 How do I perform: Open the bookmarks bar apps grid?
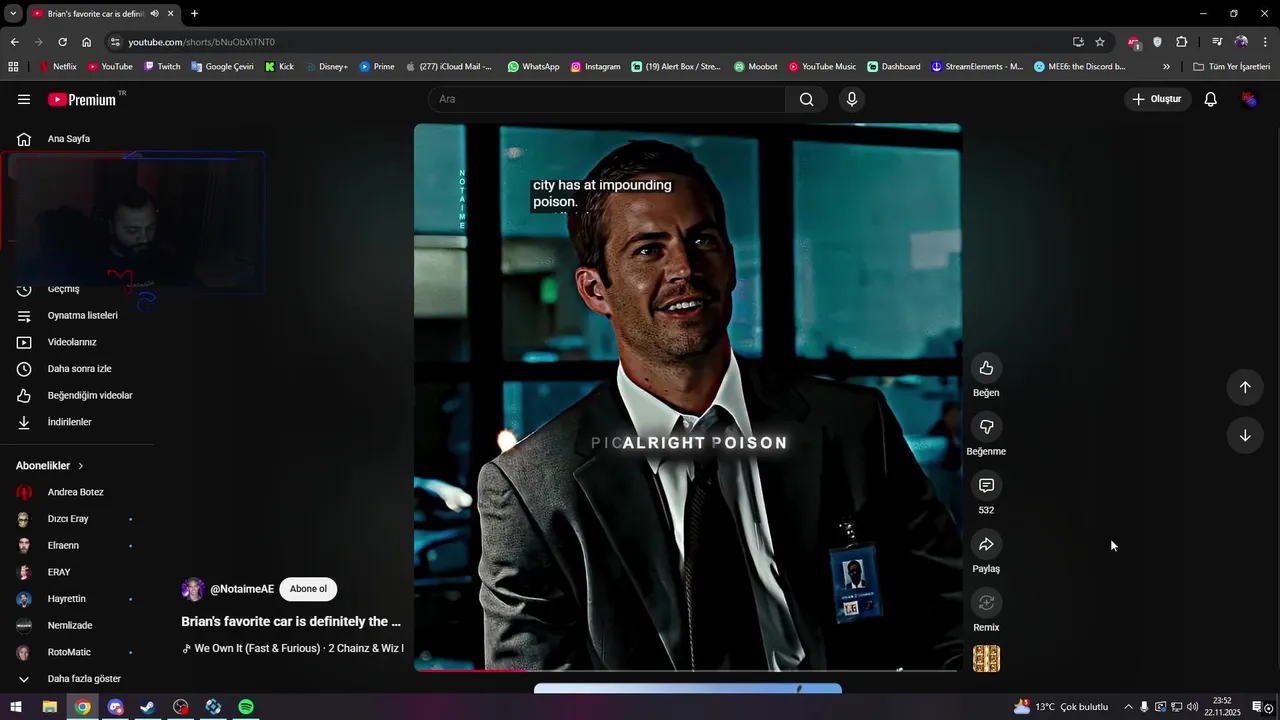[13, 67]
